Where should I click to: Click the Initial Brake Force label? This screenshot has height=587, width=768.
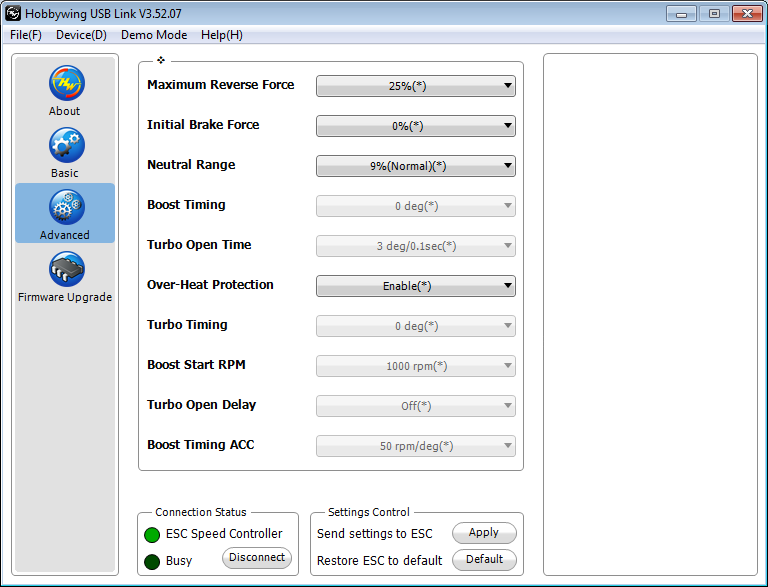tap(203, 125)
